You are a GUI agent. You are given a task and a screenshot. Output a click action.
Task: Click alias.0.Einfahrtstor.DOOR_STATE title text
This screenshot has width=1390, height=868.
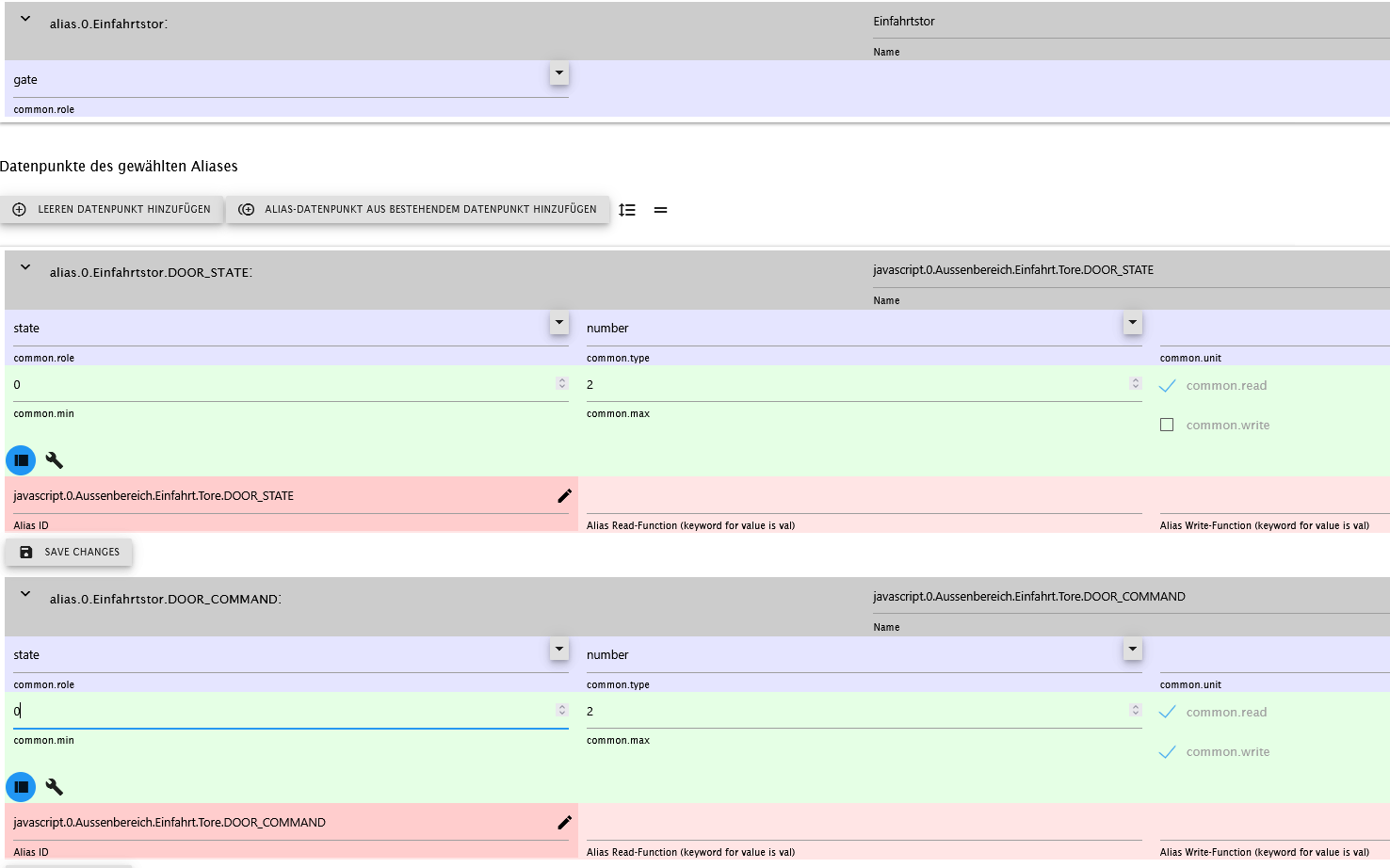click(151, 273)
